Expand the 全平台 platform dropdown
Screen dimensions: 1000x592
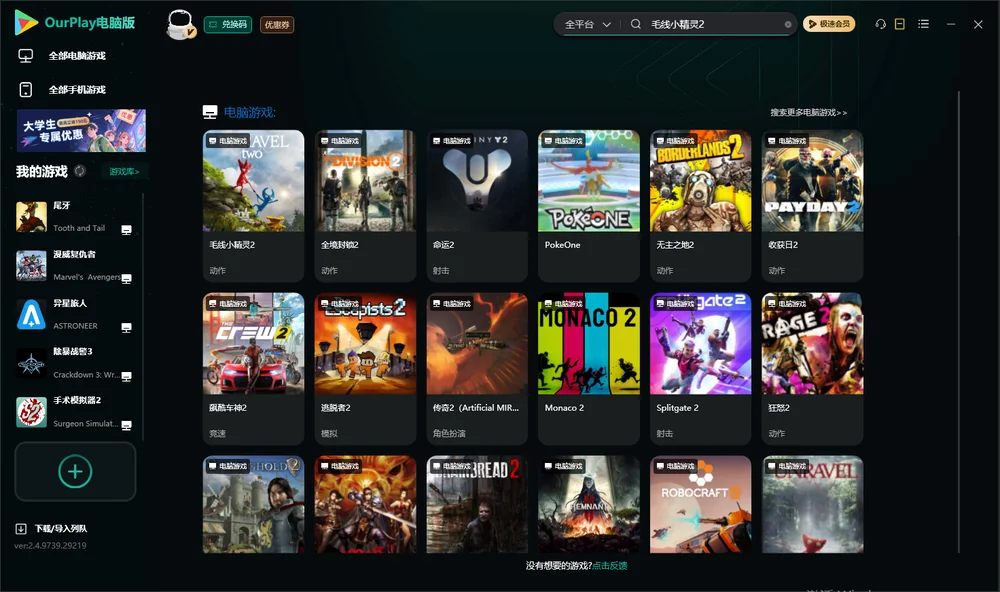click(587, 24)
